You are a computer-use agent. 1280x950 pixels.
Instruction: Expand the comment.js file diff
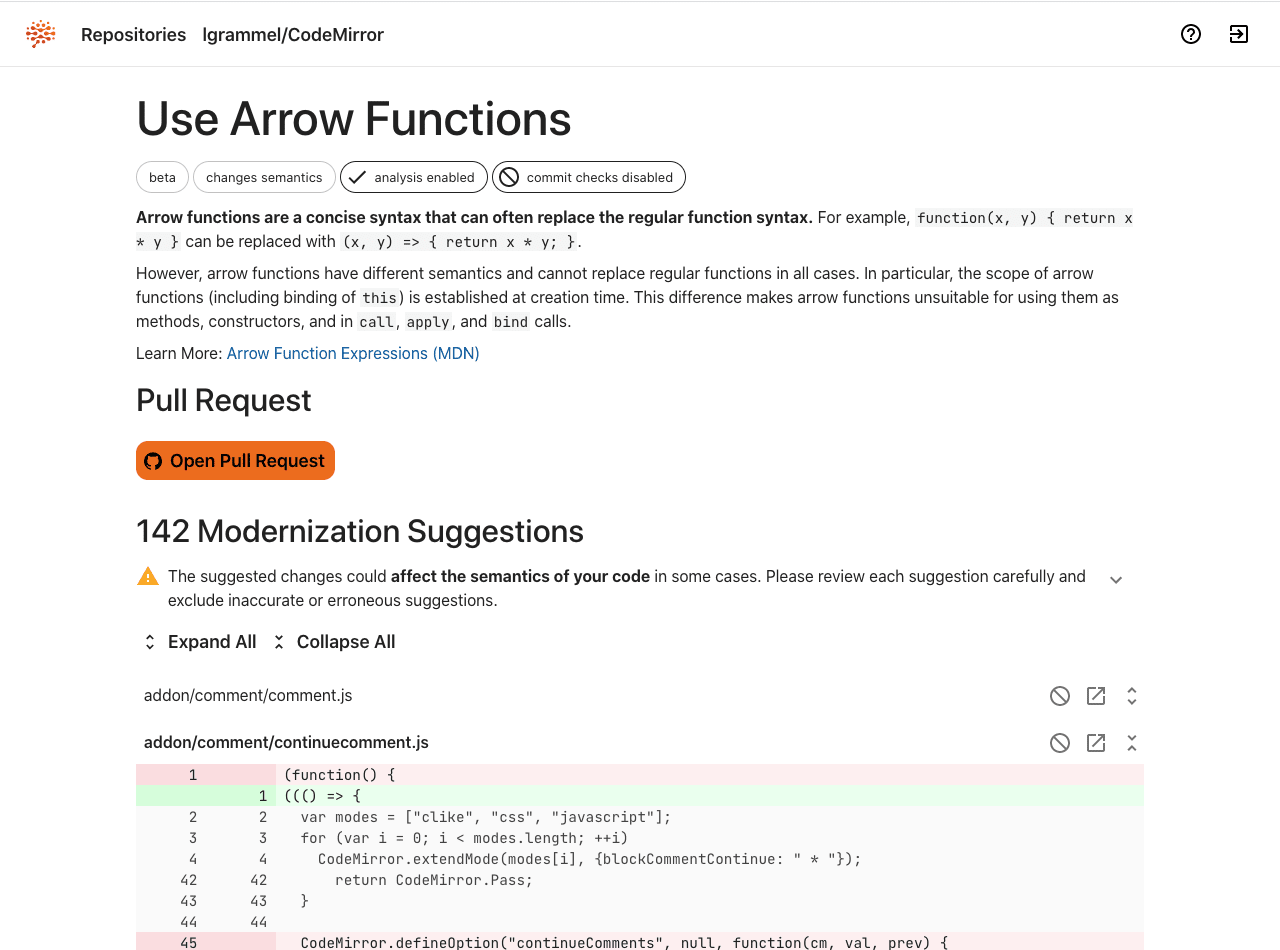point(1132,696)
